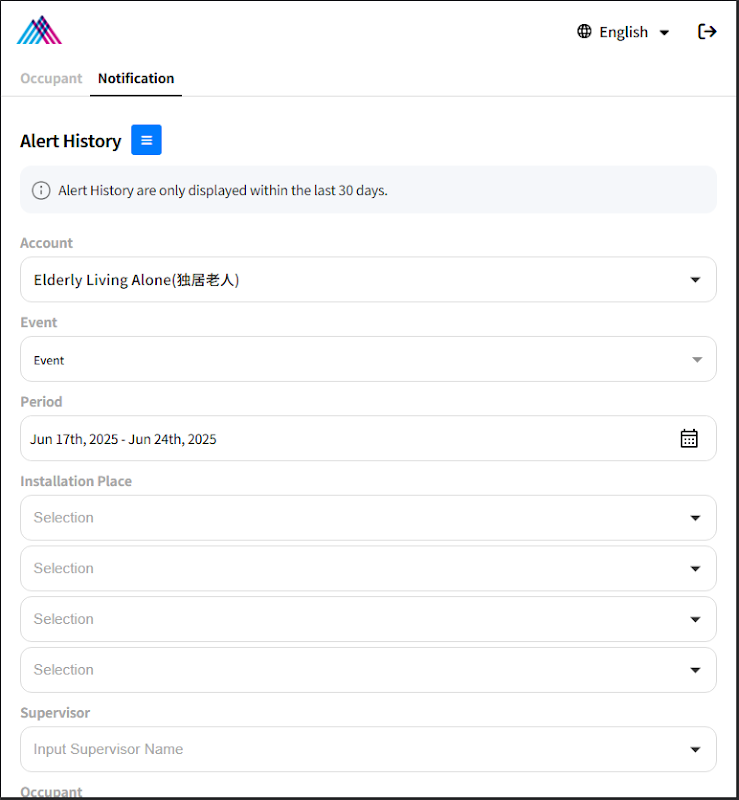Open the Period calendar icon
Viewport: 739px width, 800px height.
pos(689,439)
